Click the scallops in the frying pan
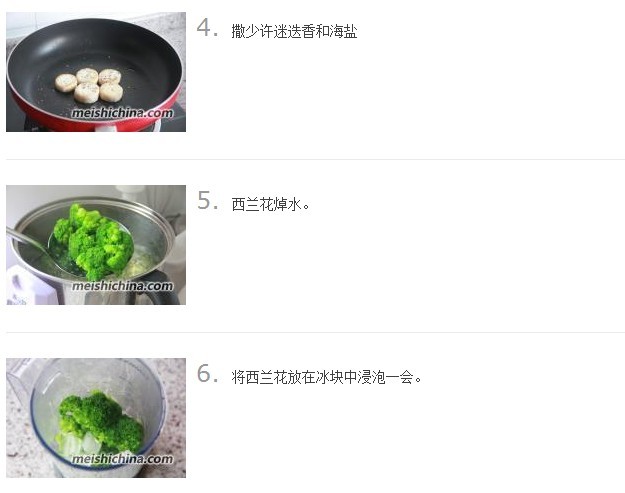Viewport: 625px width, 493px height. 89,85
